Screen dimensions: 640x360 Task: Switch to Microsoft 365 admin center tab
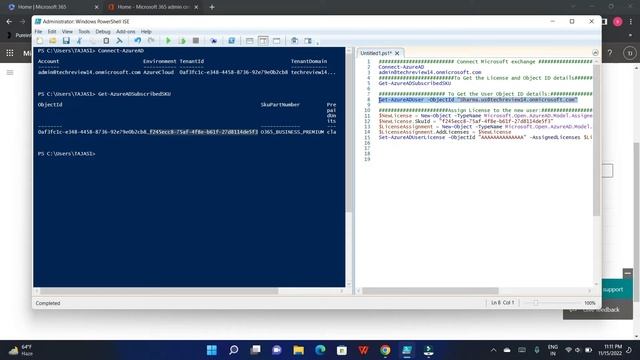tap(154, 7)
